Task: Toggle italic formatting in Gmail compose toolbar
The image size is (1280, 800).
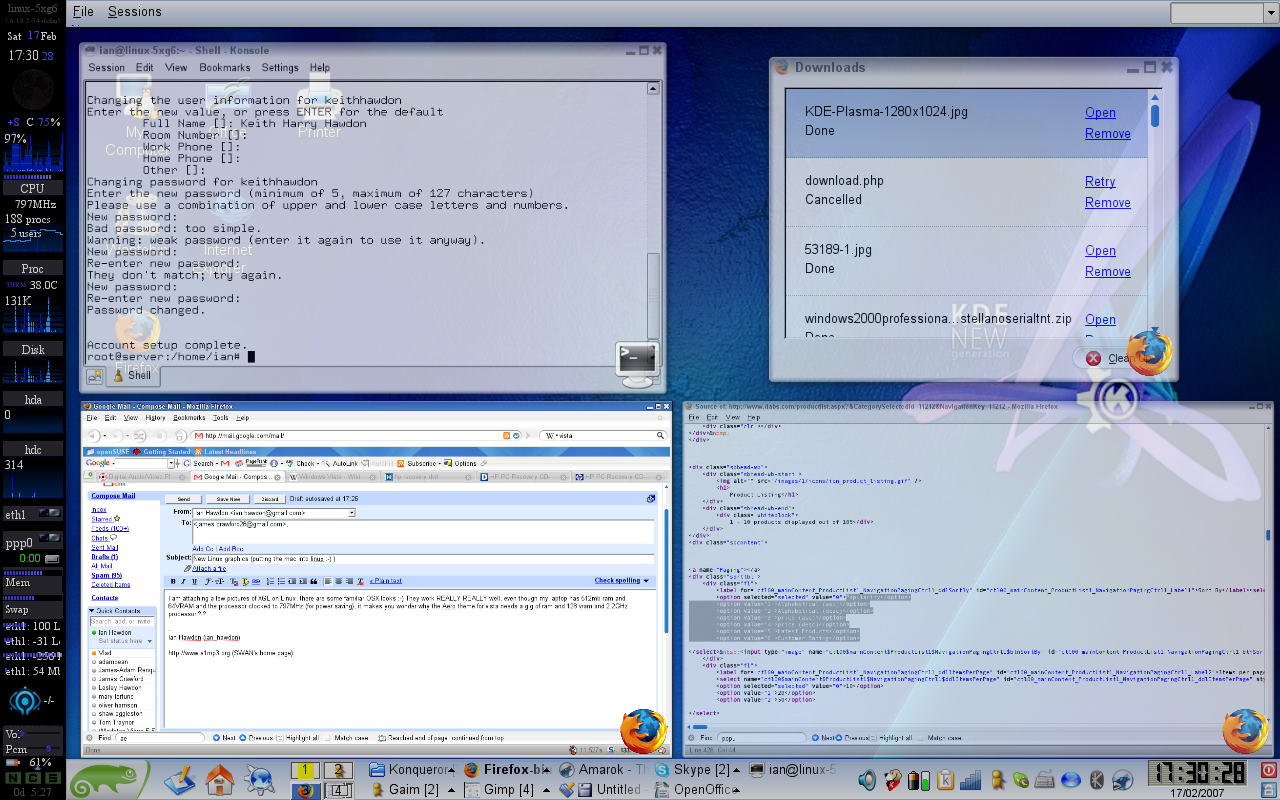Action: pyautogui.click(x=183, y=581)
